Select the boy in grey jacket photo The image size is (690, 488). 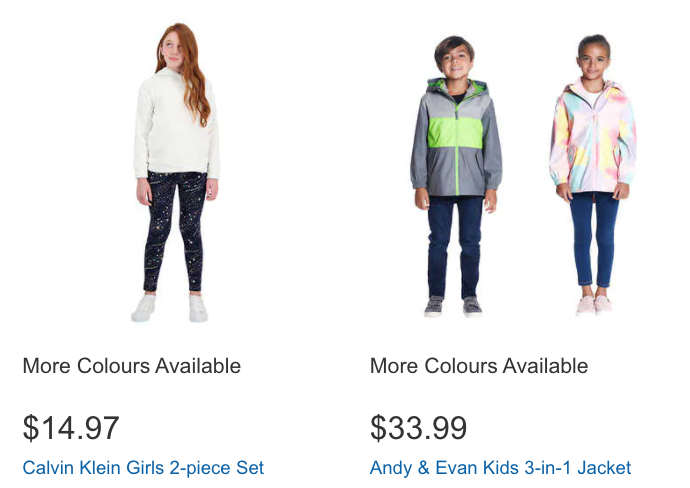456,176
